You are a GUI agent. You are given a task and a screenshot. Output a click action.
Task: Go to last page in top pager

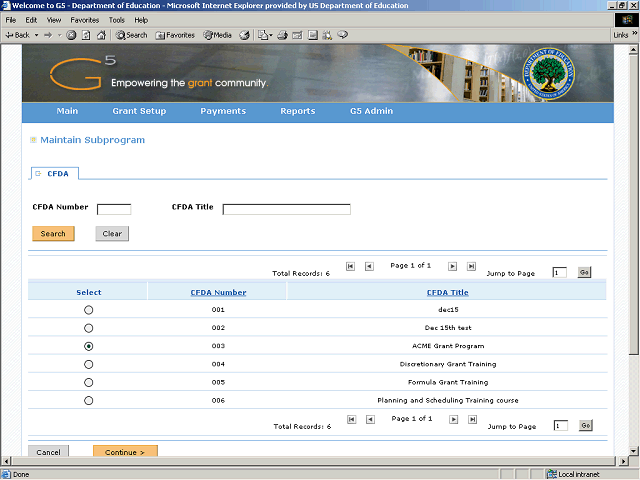472,267
